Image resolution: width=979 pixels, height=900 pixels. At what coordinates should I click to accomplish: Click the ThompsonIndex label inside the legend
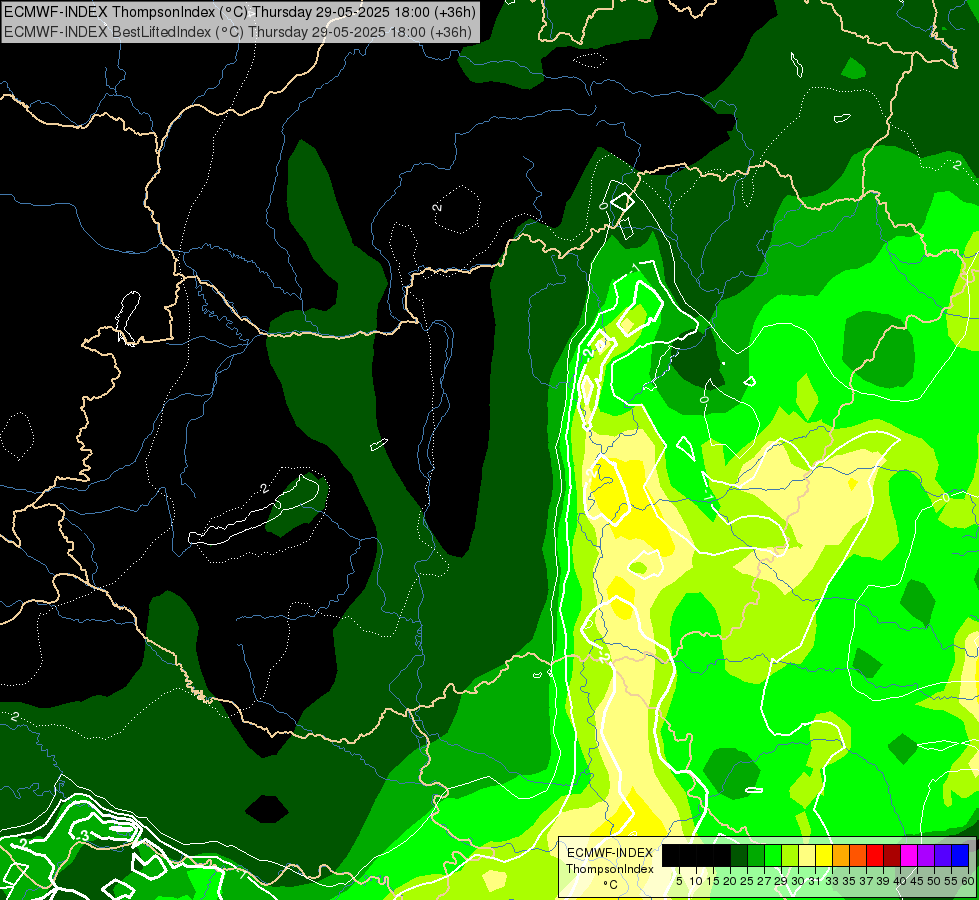point(609,869)
